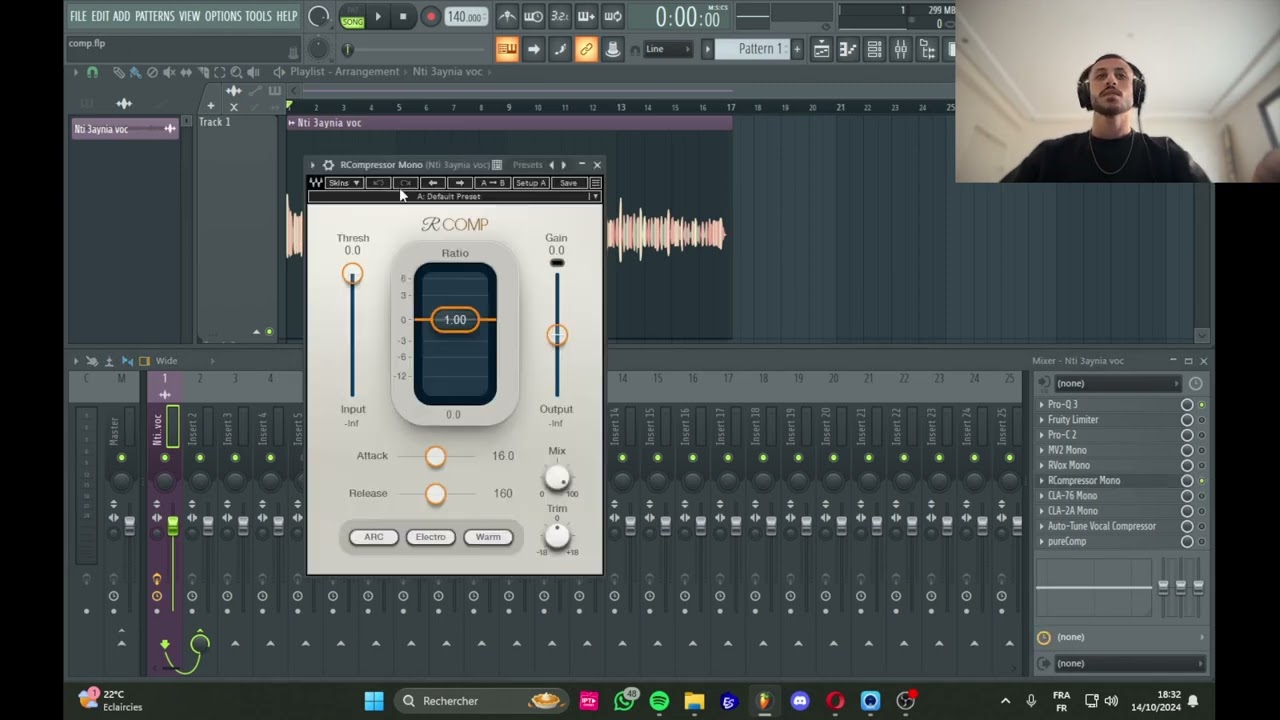Toggle the metronome icon
The image size is (1280, 720).
[507, 17]
